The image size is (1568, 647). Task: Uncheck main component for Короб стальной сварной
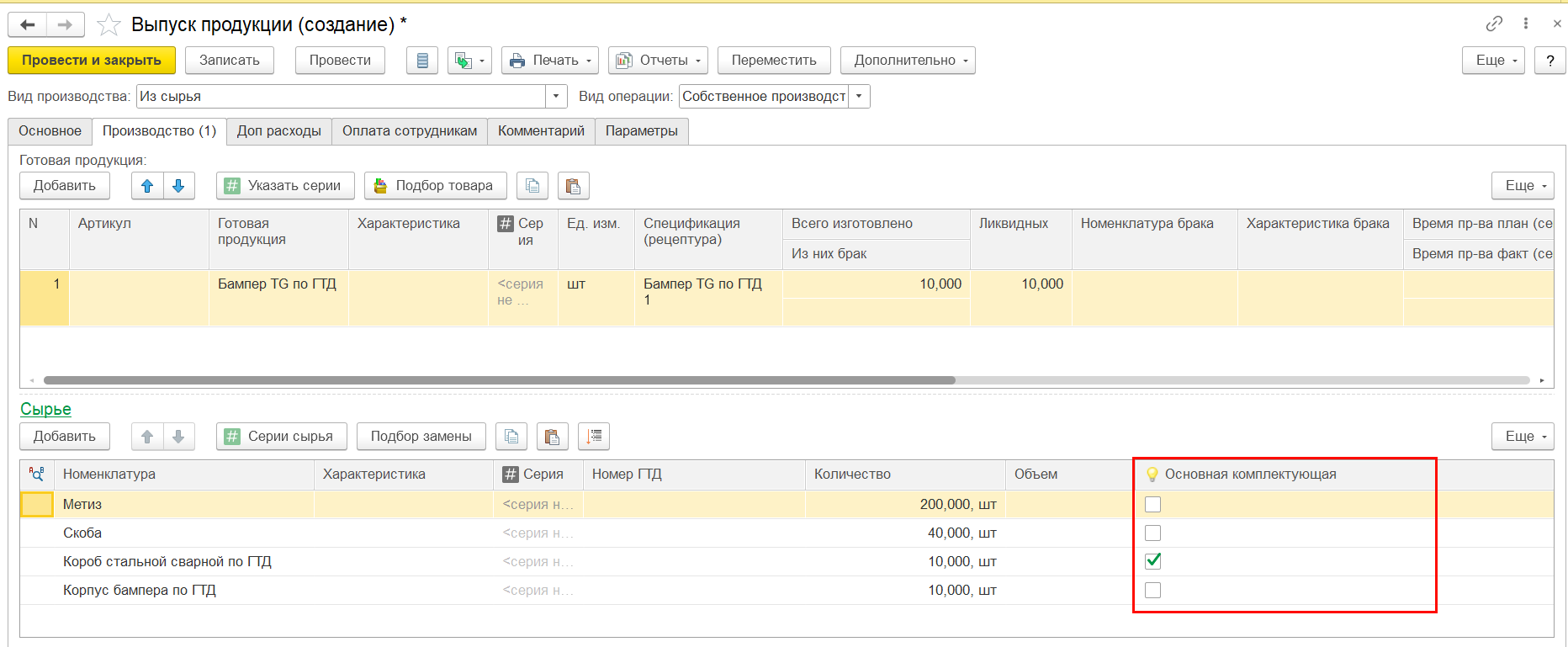[x=1152, y=561]
